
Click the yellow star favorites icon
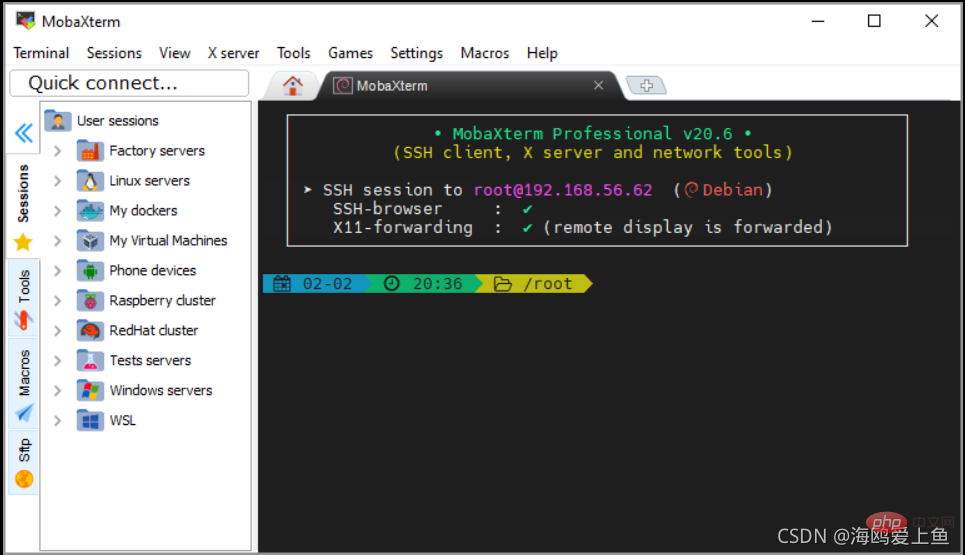click(x=23, y=242)
